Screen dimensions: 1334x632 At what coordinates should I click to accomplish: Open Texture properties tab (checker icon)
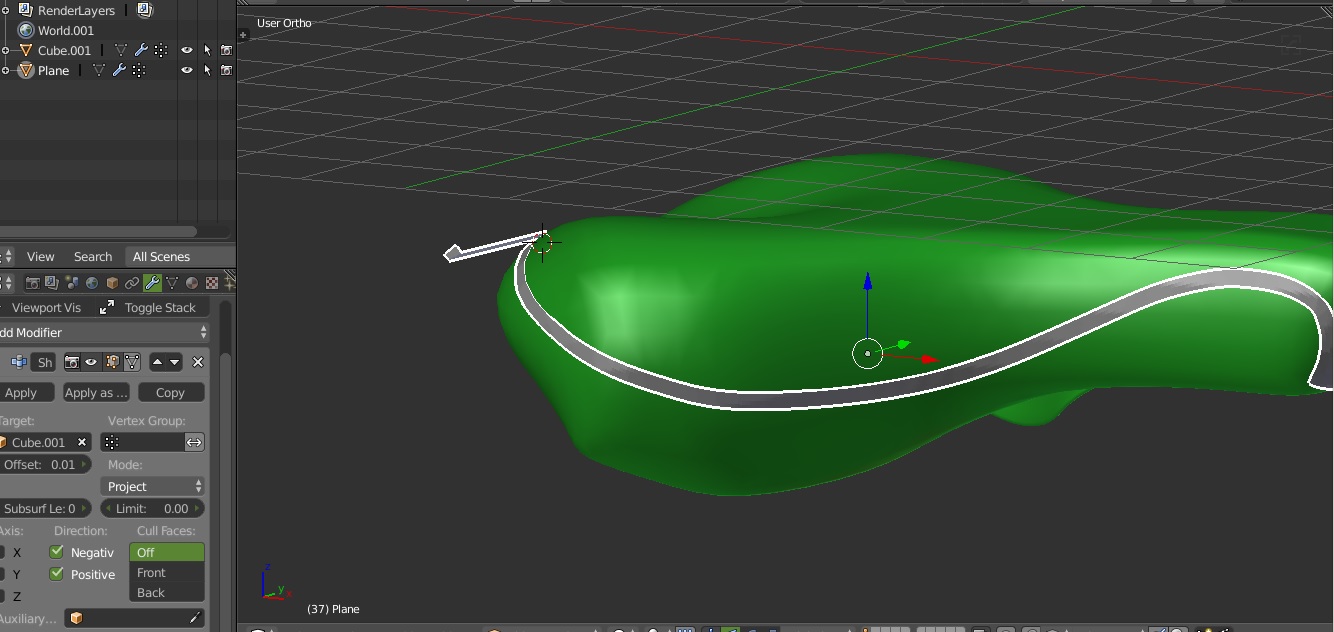[212, 283]
